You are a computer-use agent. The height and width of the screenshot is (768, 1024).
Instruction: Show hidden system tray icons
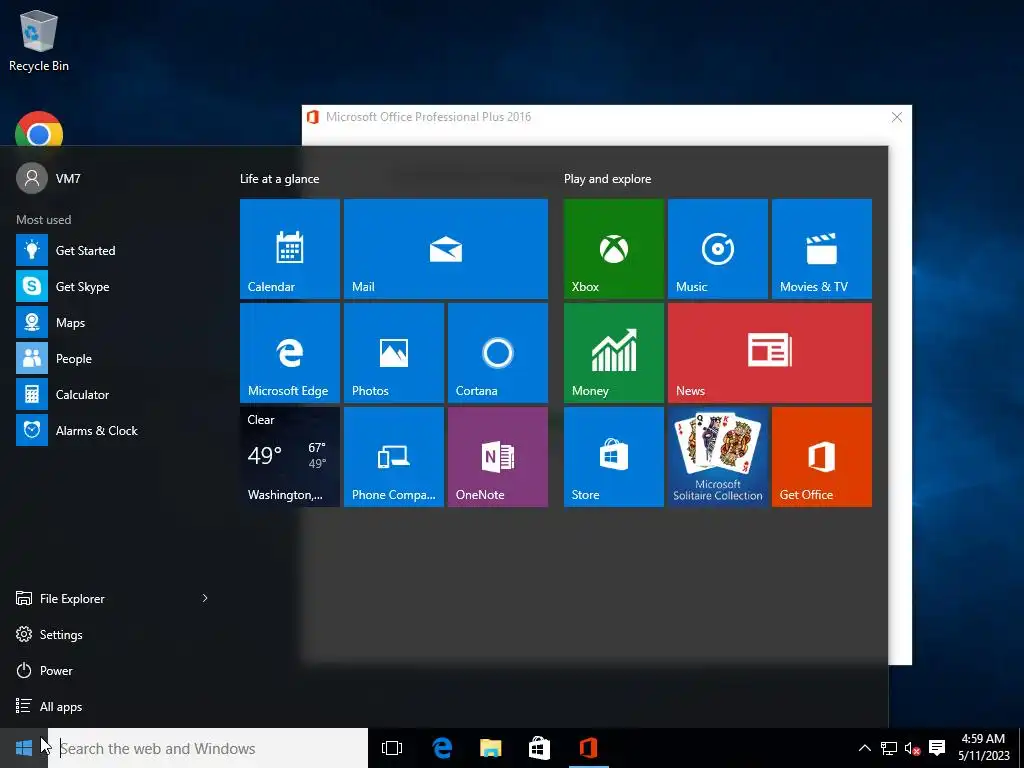click(864, 748)
